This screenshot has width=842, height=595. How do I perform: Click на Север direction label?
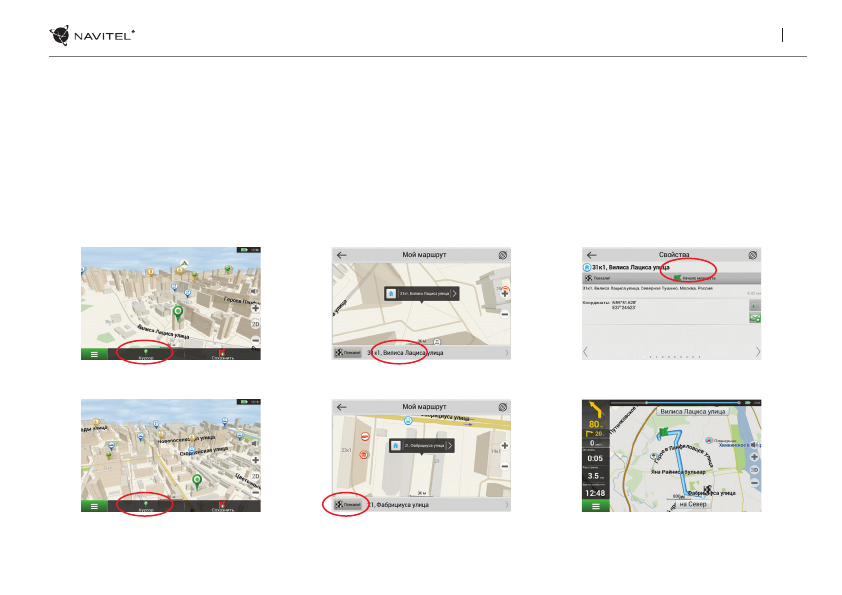pos(693,504)
